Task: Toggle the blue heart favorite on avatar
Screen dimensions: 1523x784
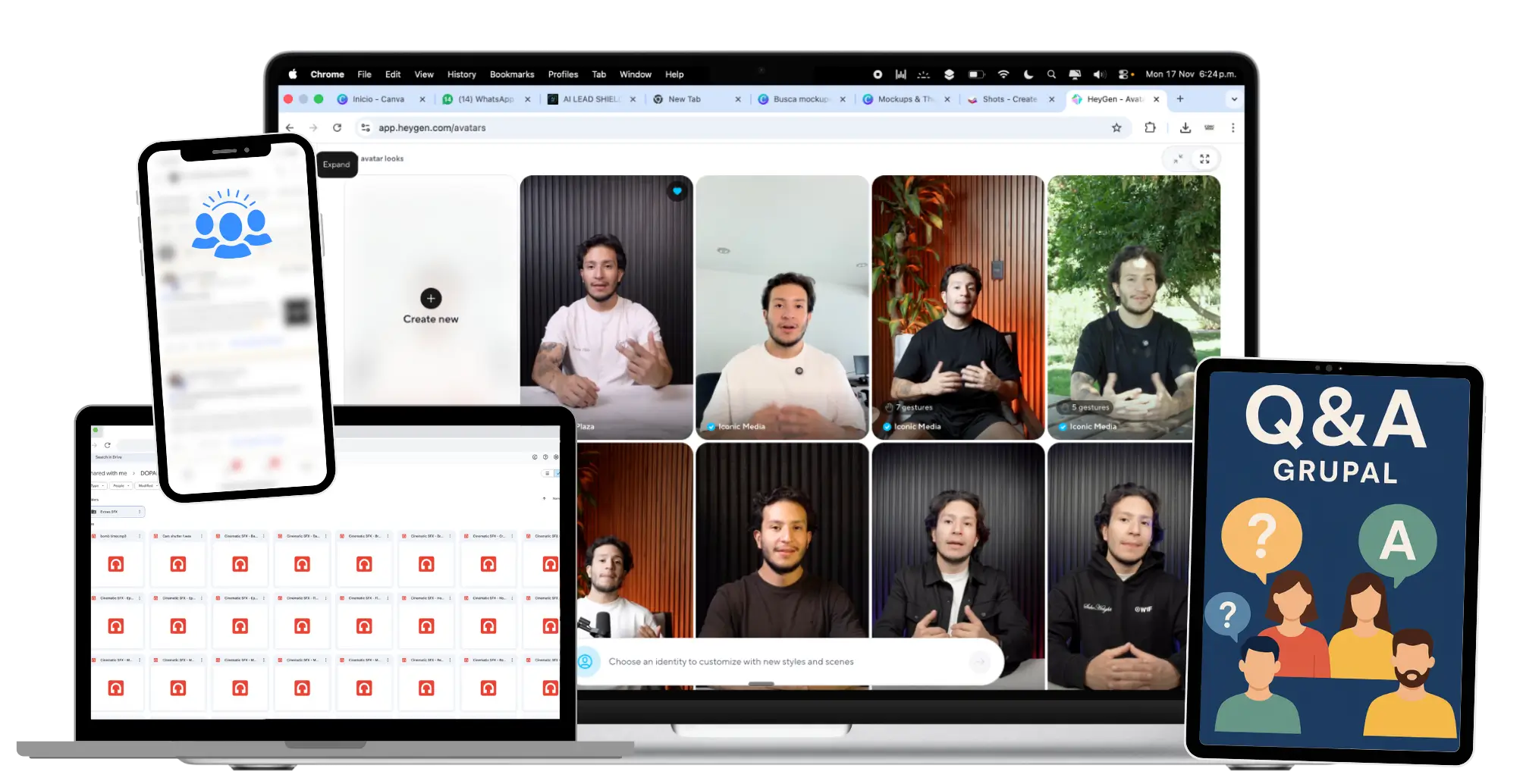Action: (x=677, y=191)
